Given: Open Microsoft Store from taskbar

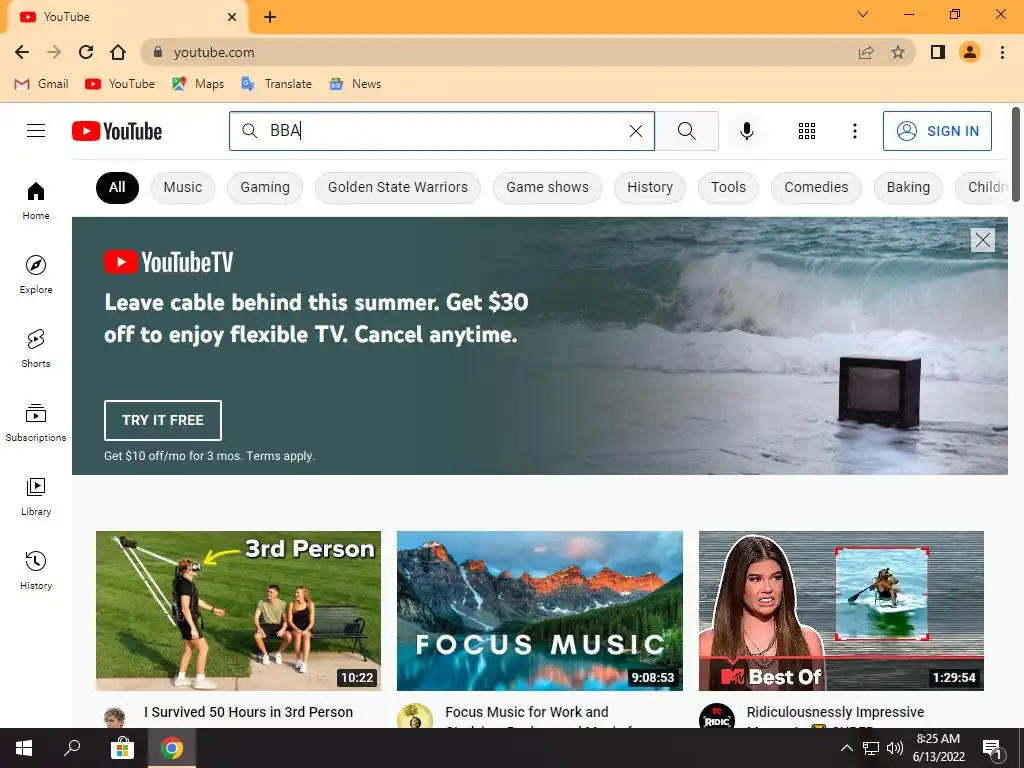Looking at the screenshot, I should 122,748.
